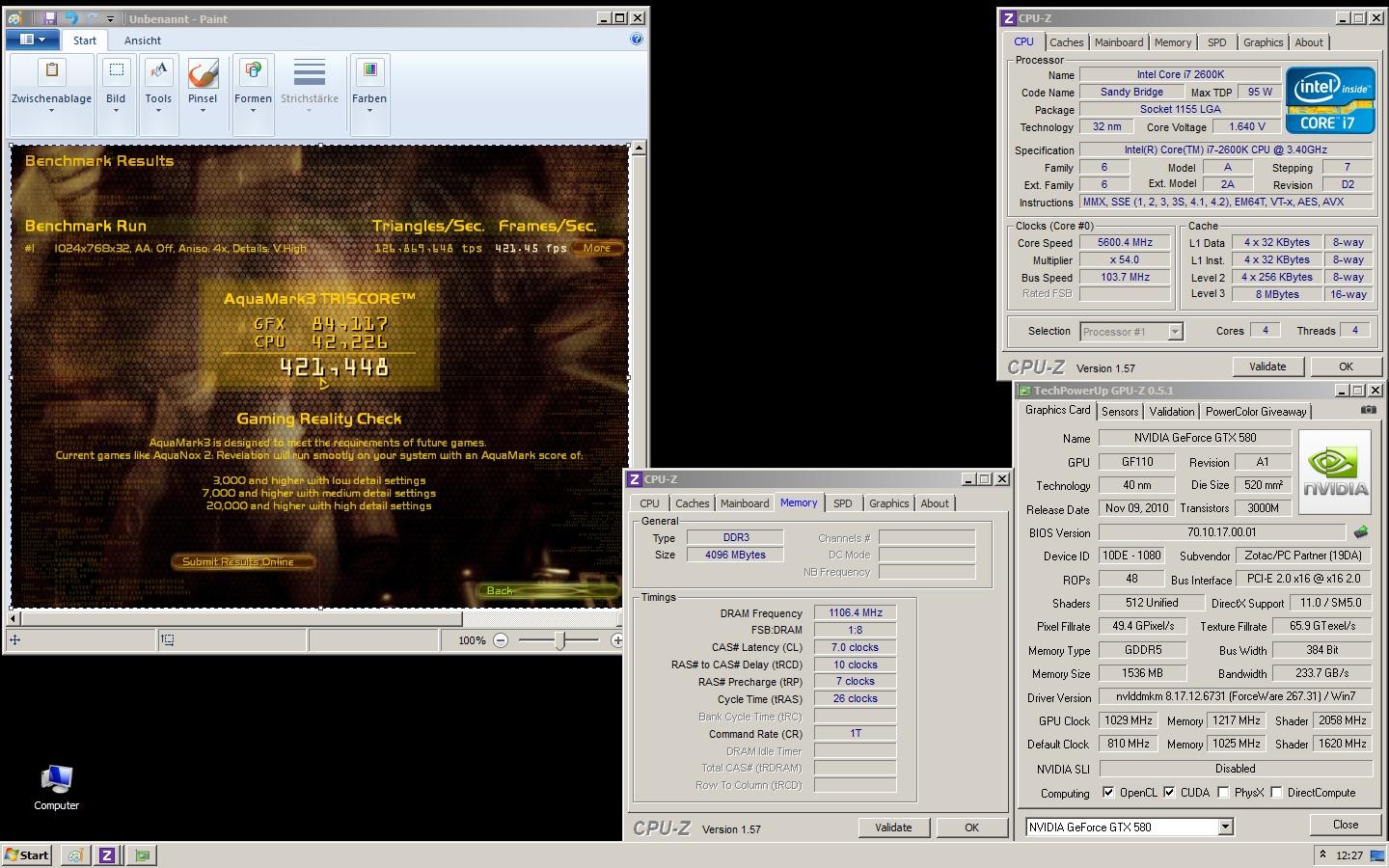
Task: Open the Caches tab in the upper CPU-Z window
Action: [1067, 42]
